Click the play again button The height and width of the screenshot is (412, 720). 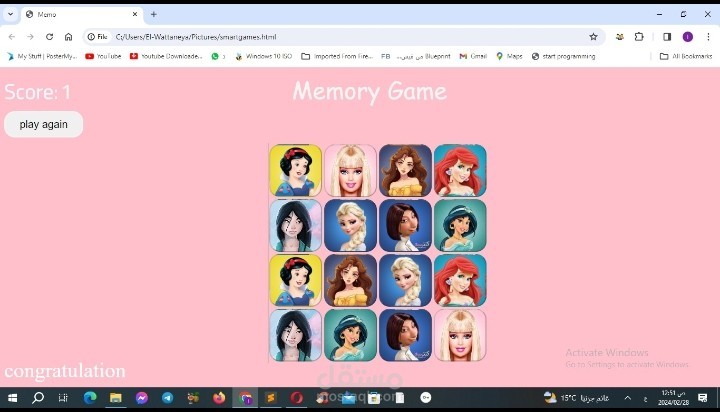coord(44,124)
